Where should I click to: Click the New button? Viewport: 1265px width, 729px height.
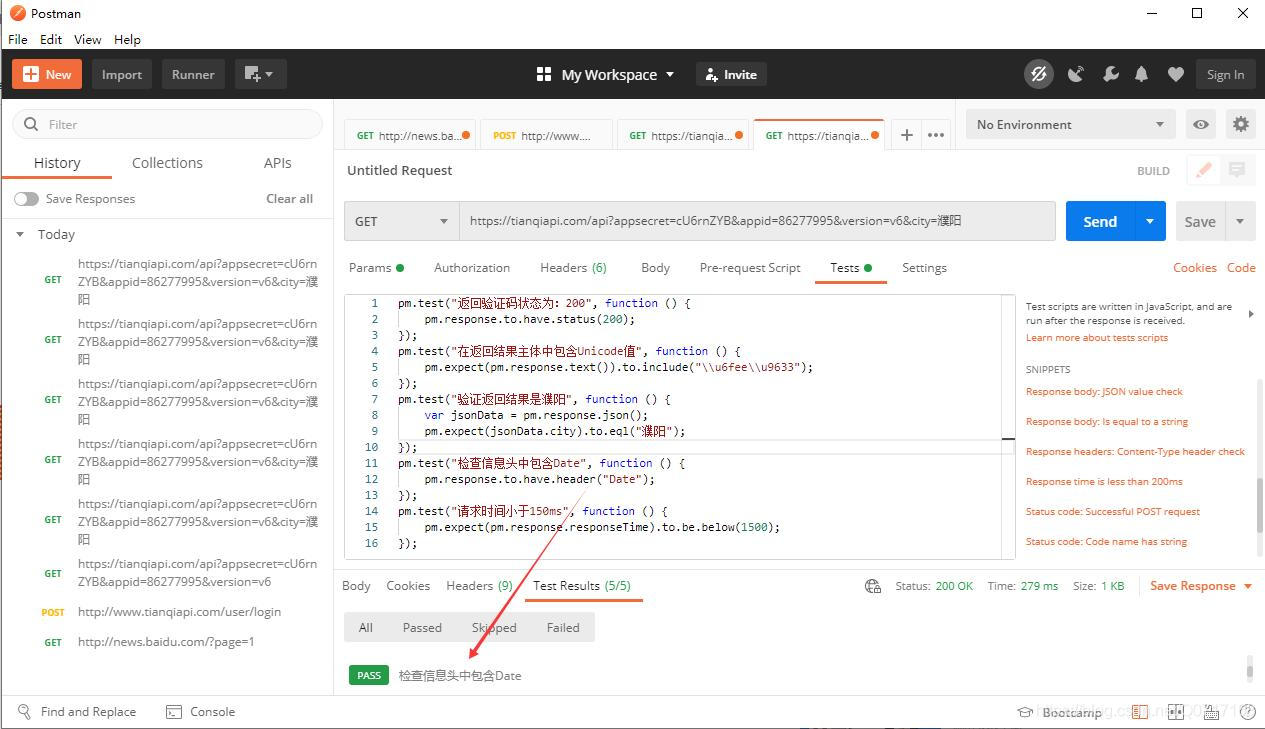click(47, 74)
